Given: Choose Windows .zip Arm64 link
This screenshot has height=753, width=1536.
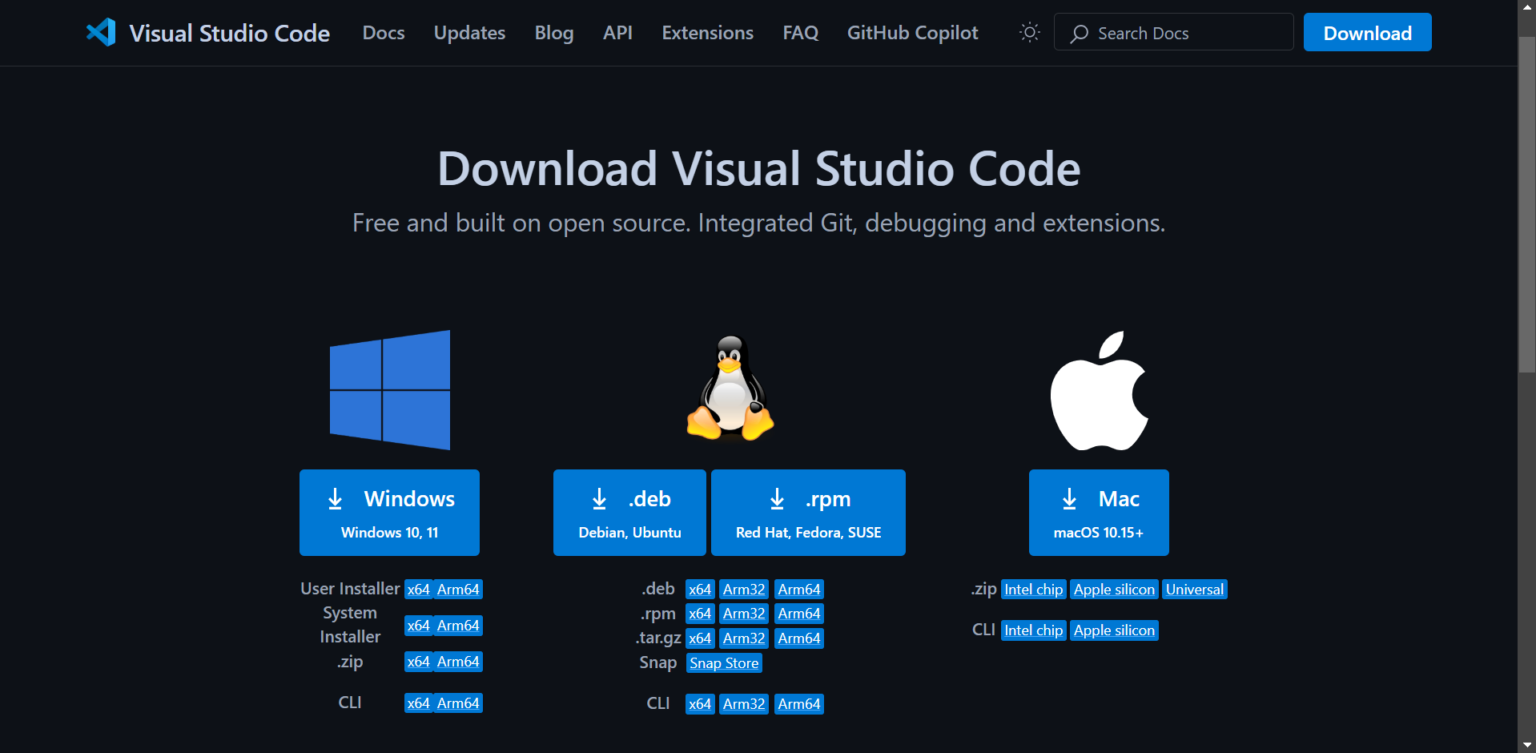Looking at the screenshot, I should (x=458, y=662).
